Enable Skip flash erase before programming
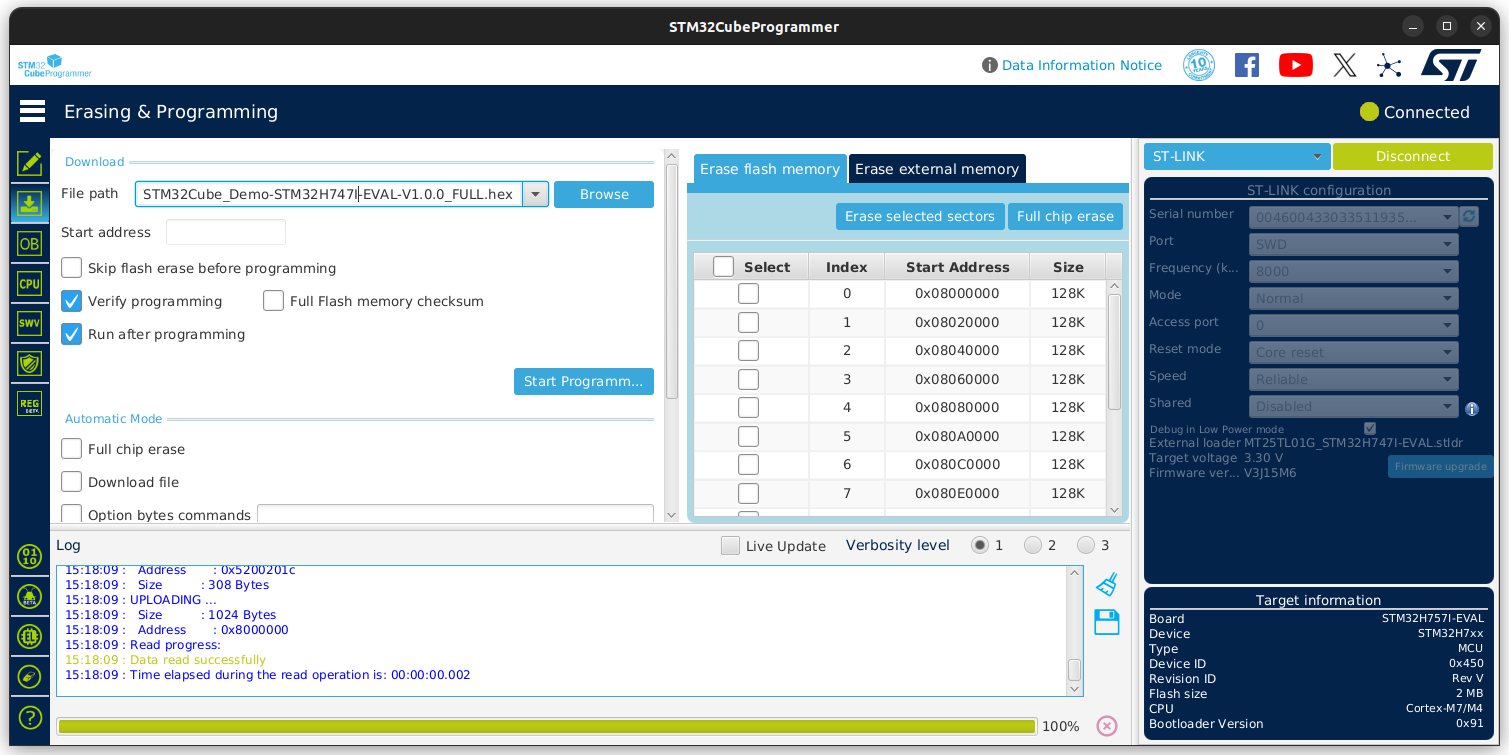 71,268
